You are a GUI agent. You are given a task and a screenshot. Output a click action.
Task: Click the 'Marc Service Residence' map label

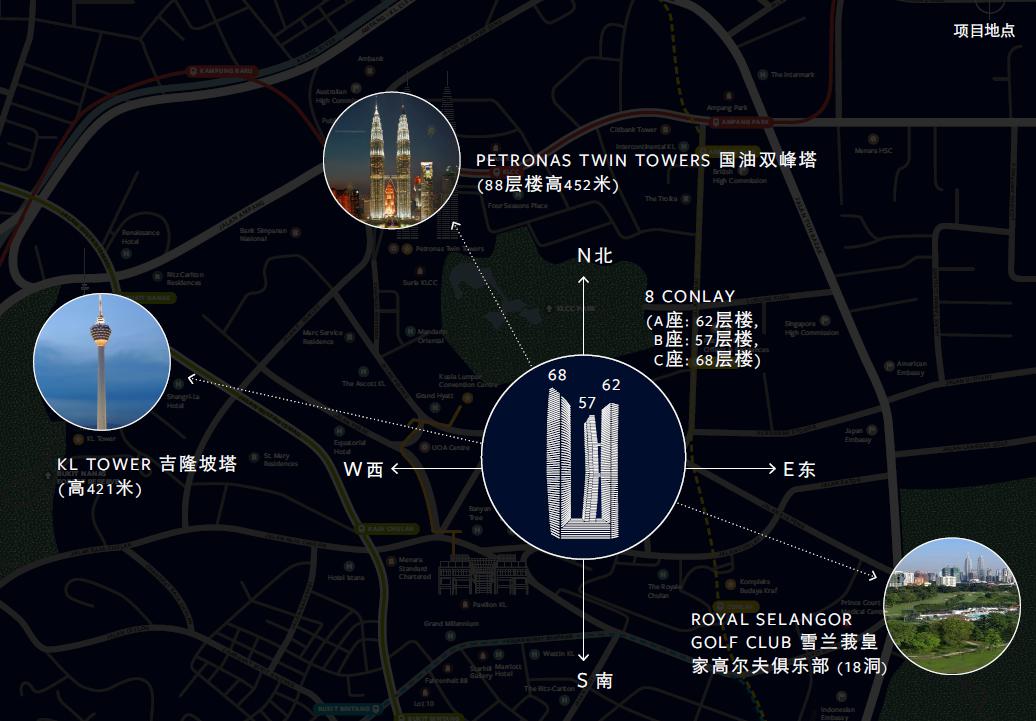pyautogui.click(x=322, y=337)
